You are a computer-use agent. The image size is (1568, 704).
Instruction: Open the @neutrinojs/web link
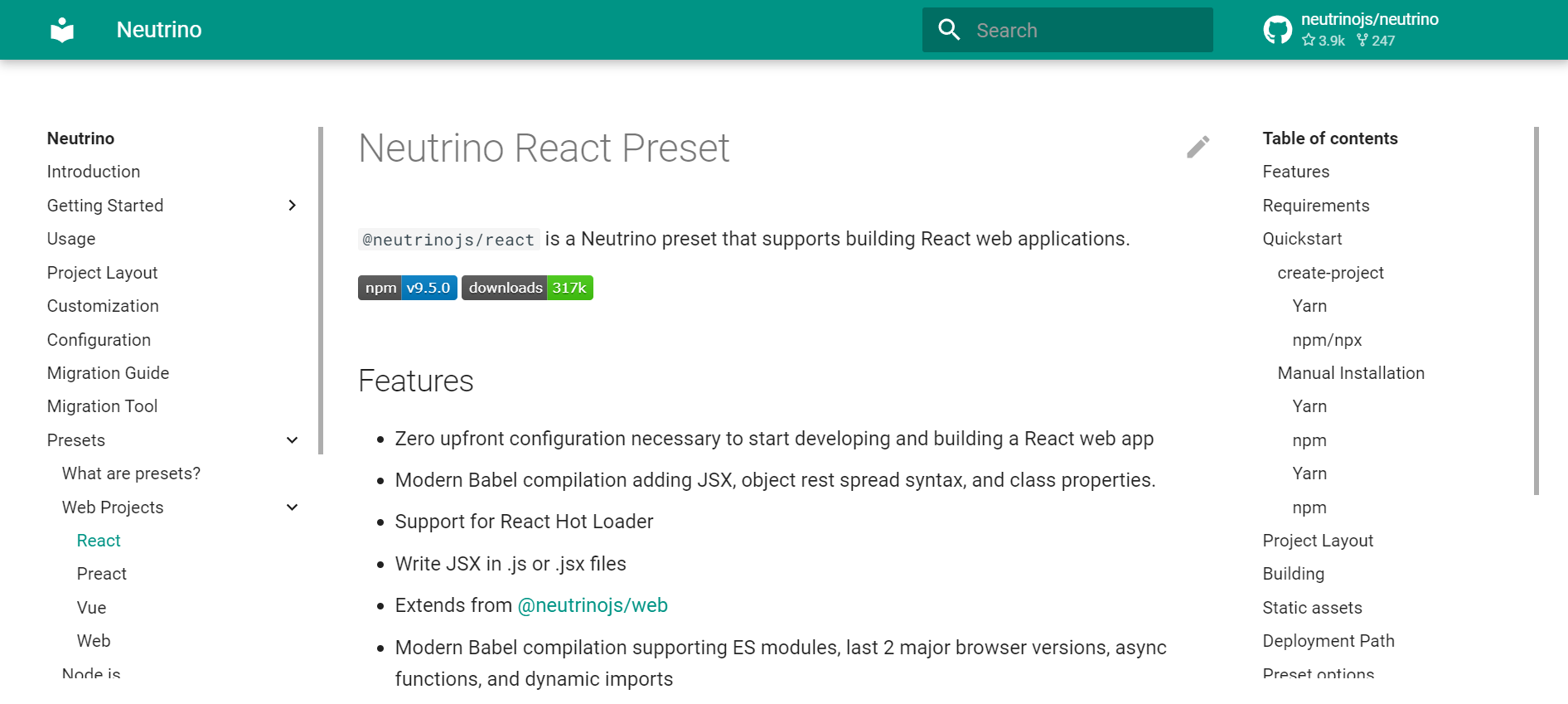tap(593, 605)
